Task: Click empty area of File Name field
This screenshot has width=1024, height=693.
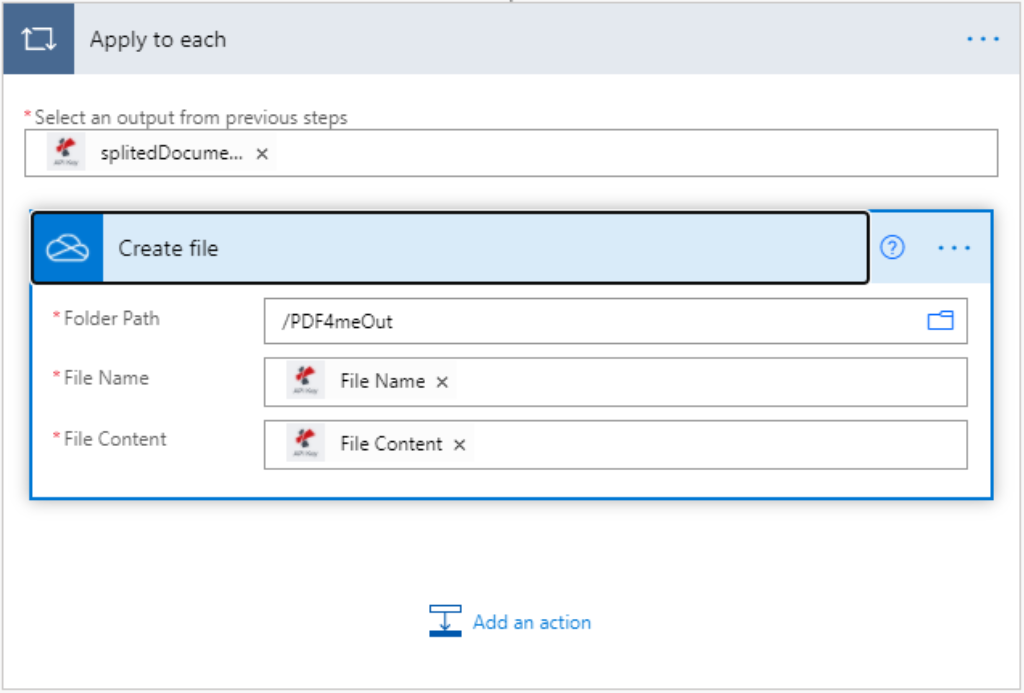Action: pos(700,382)
